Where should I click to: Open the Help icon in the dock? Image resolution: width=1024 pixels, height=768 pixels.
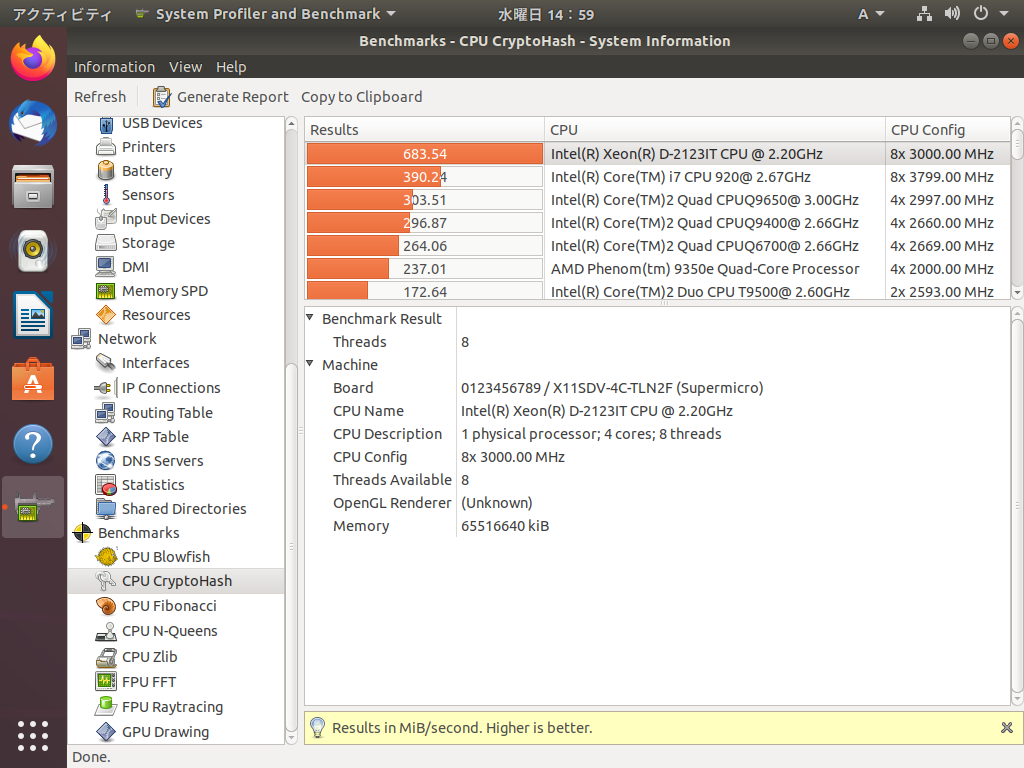33,444
